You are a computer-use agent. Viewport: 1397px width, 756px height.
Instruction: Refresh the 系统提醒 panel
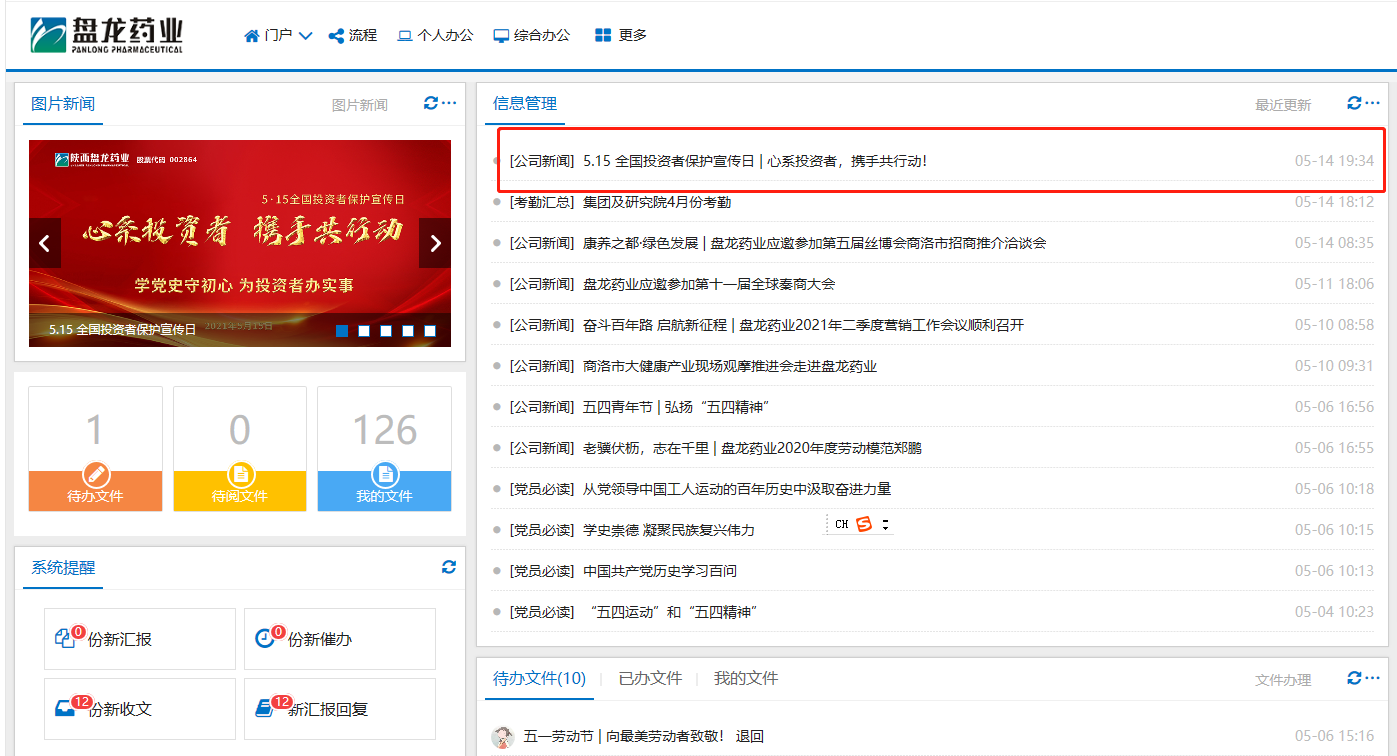point(449,567)
